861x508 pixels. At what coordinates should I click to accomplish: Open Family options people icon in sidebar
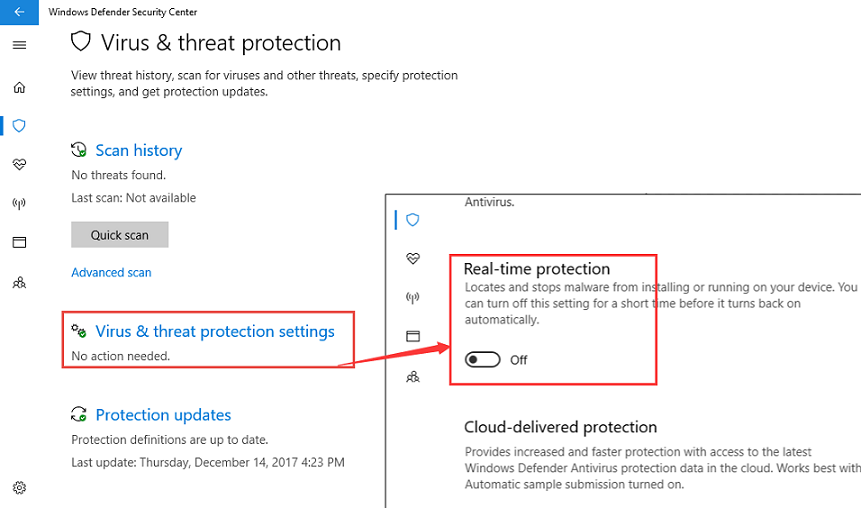[19, 283]
